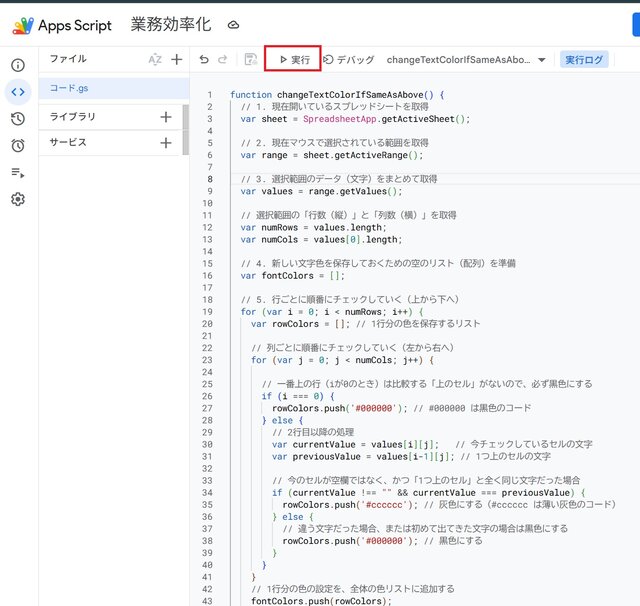Add a library with plus icon
This screenshot has width=640, height=606.
(x=166, y=117)
